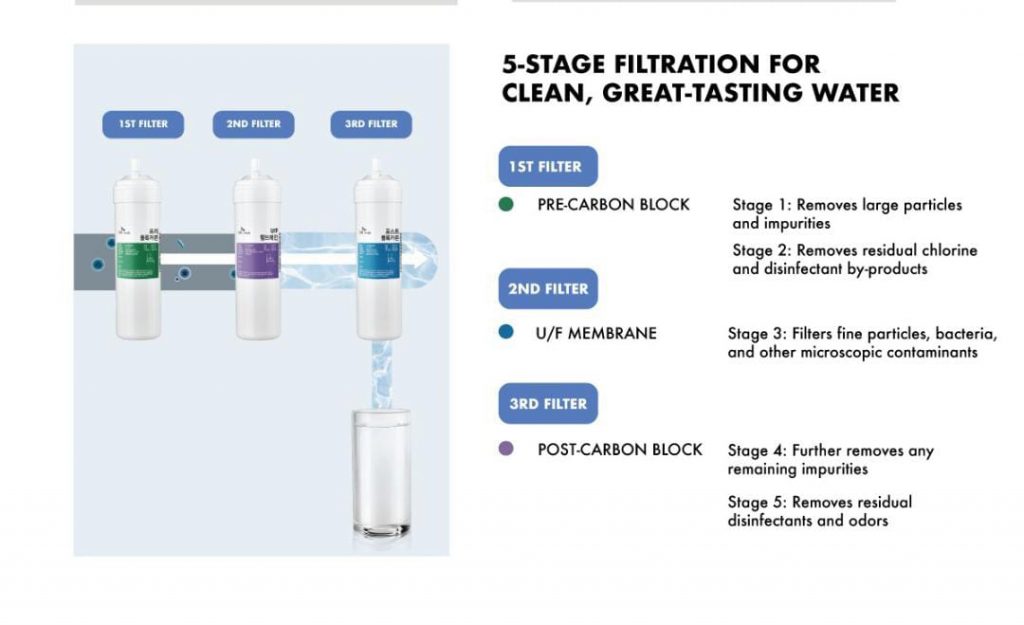Click the green Pre-Carbon Block dot
This screenshot has width=1024, height=625.
coord(505,204)
